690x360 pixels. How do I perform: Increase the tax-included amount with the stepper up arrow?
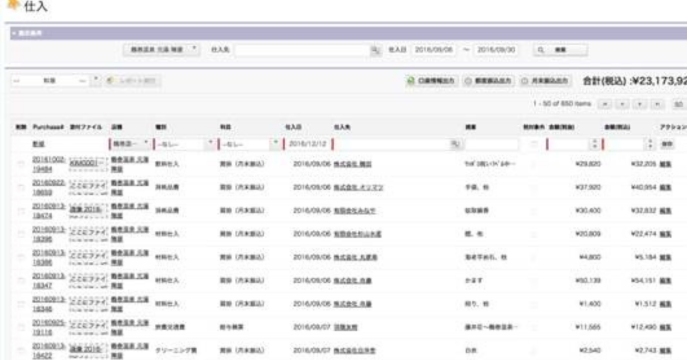tap(650, 141)
